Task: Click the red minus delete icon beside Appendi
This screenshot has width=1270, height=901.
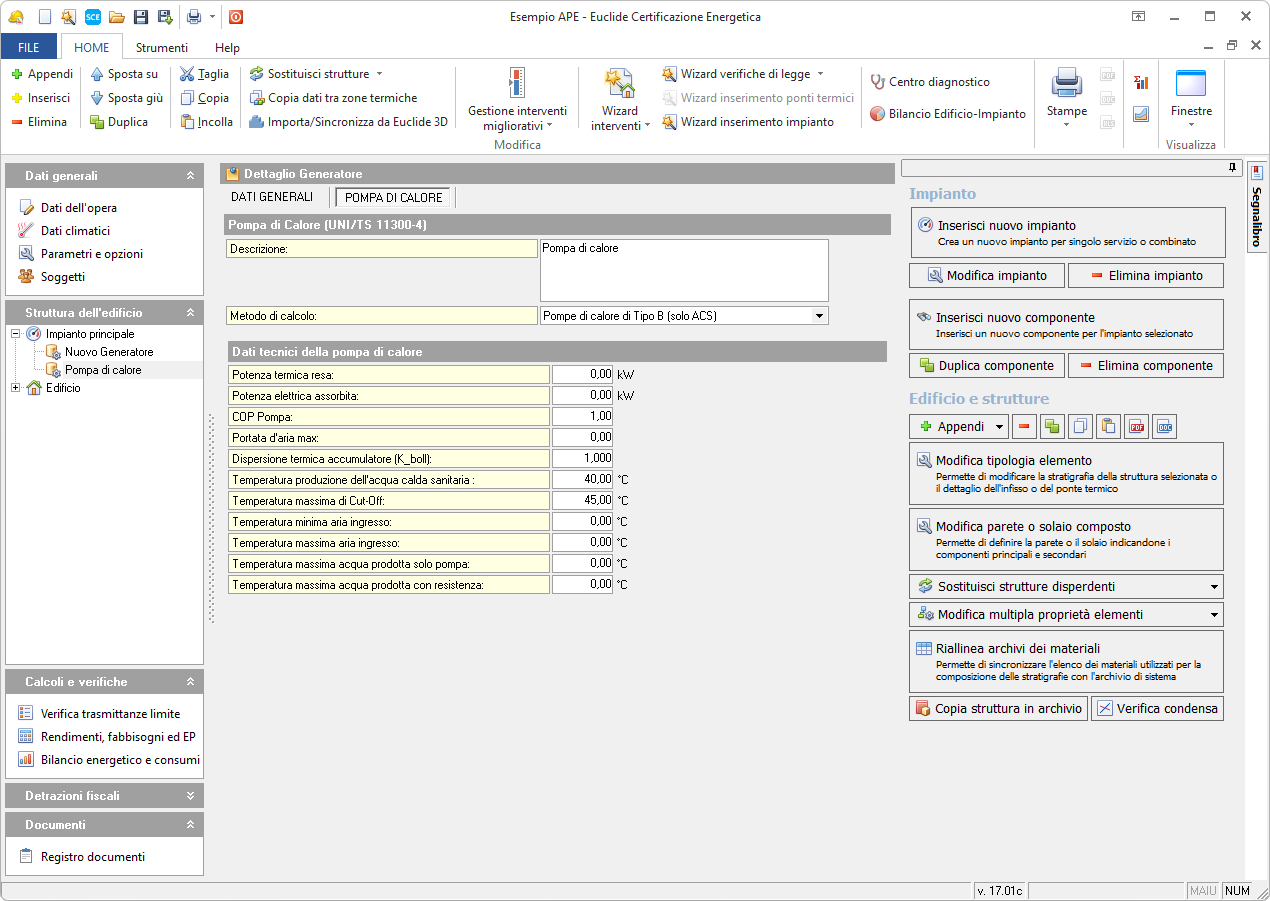Action: (1024, 427)
